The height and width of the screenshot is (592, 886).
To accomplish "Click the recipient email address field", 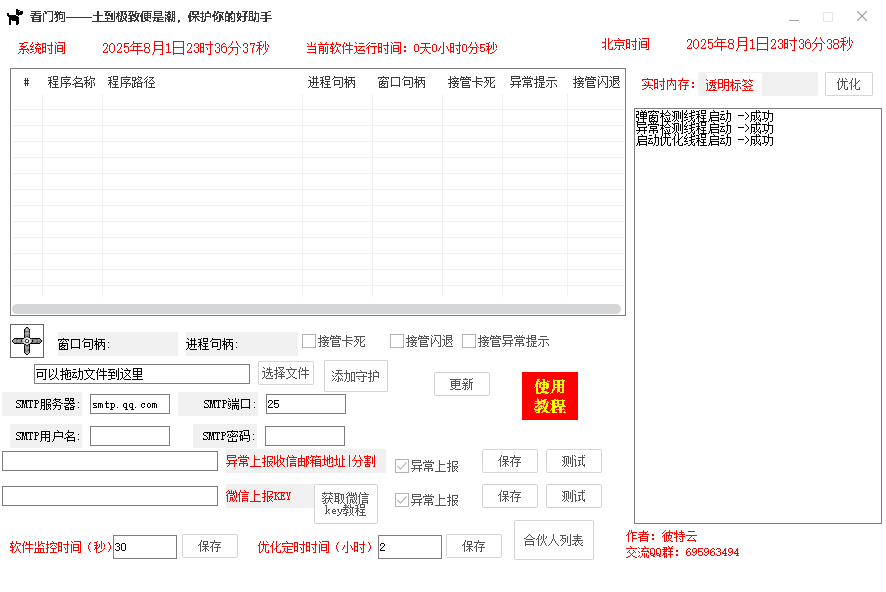I will [110, 461].
